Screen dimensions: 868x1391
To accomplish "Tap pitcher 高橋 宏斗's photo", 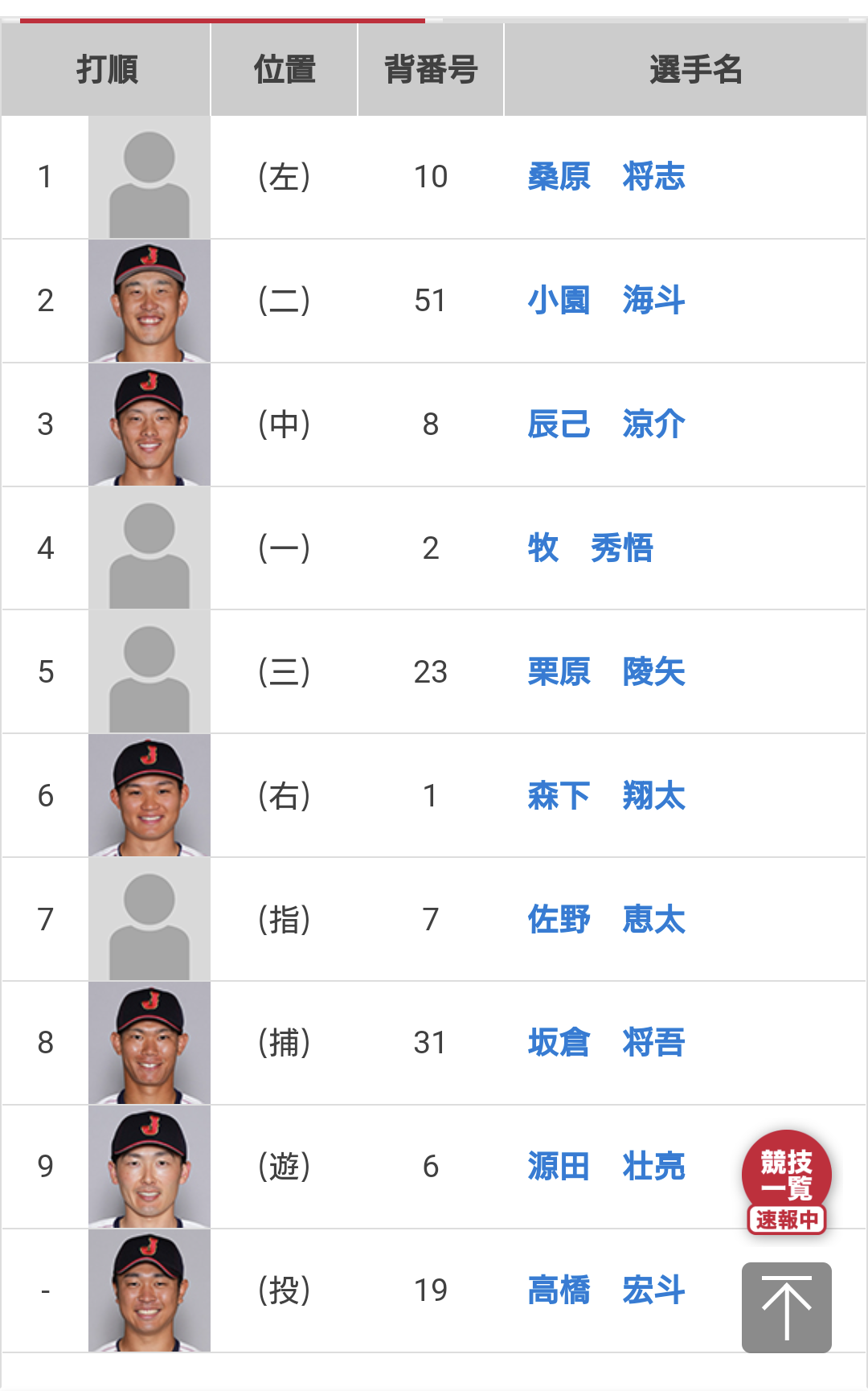I will tap(149, 1290).
